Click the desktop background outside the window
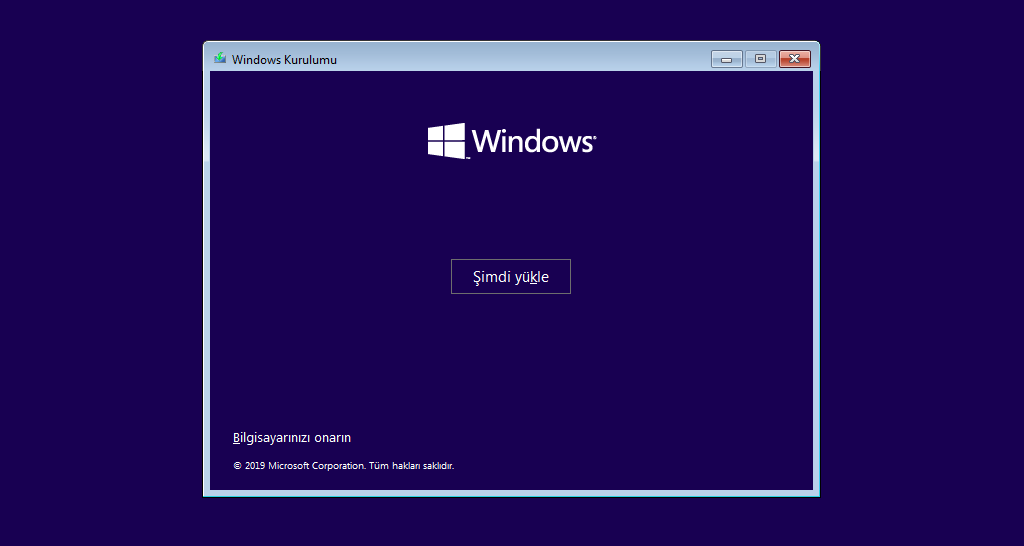Image resolution: width=1024 pixels, height=546 pixels. pyautogui.click(x=100, y=300)
